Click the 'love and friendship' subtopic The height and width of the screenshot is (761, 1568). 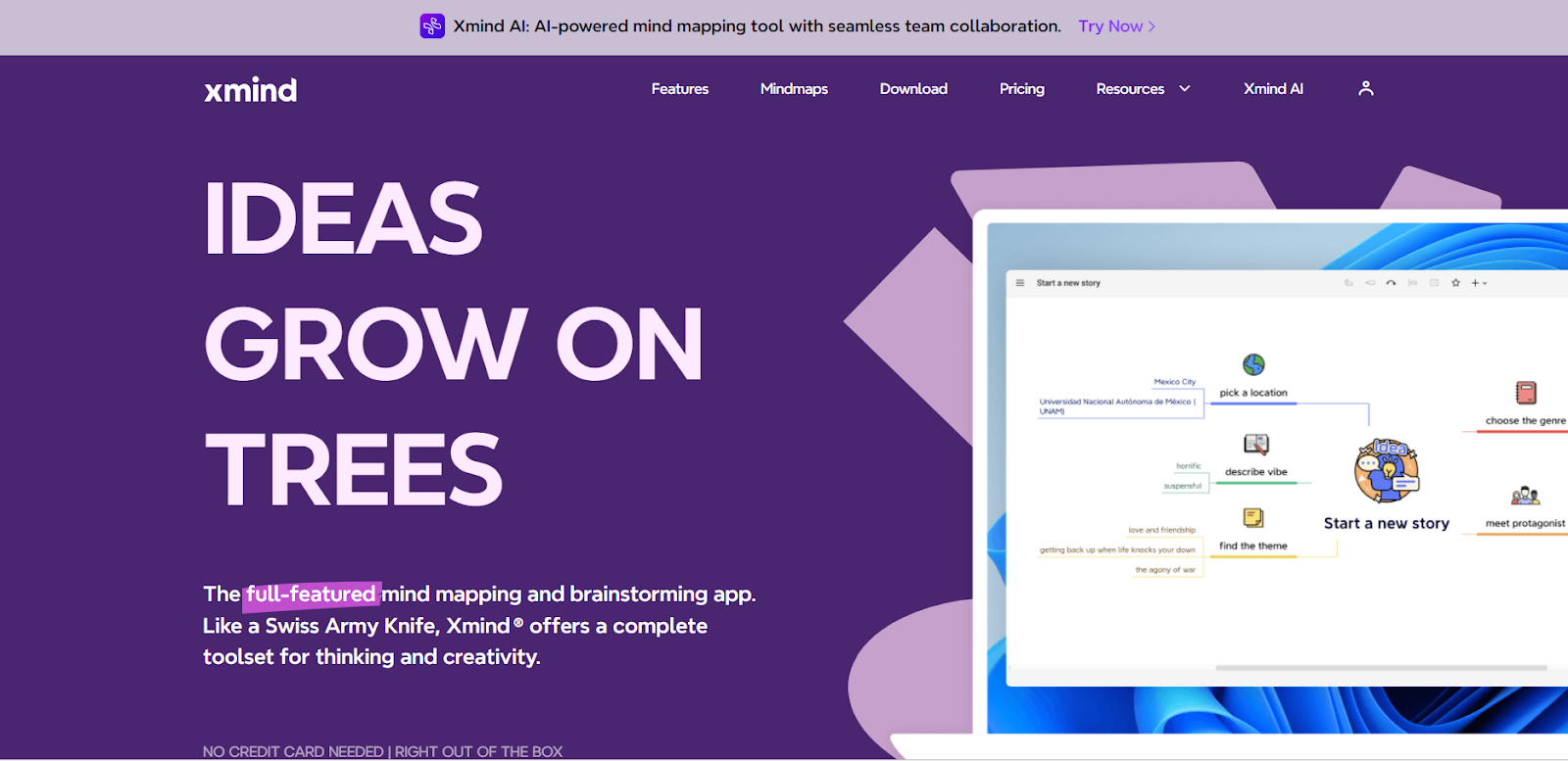1162,530
